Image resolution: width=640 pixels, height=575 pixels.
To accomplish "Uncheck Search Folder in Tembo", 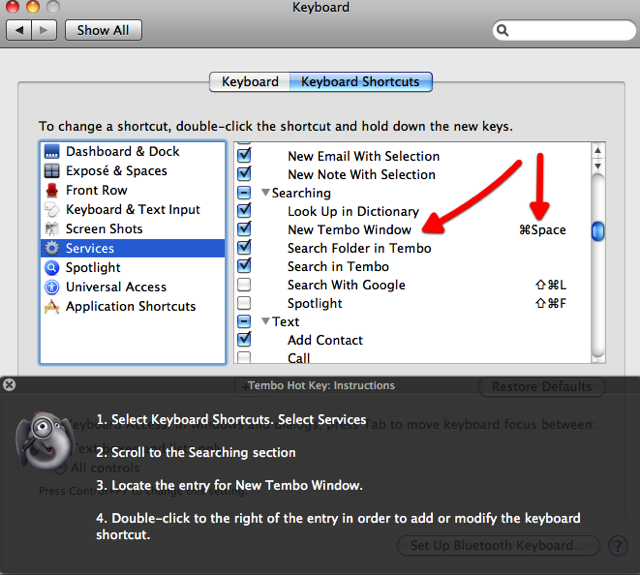I will pos(244,247).
